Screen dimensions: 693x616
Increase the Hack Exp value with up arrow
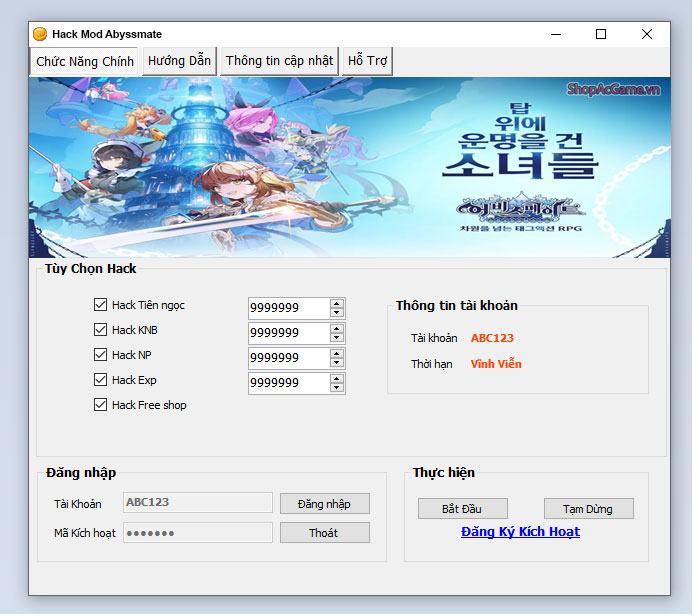coord(337,379)
